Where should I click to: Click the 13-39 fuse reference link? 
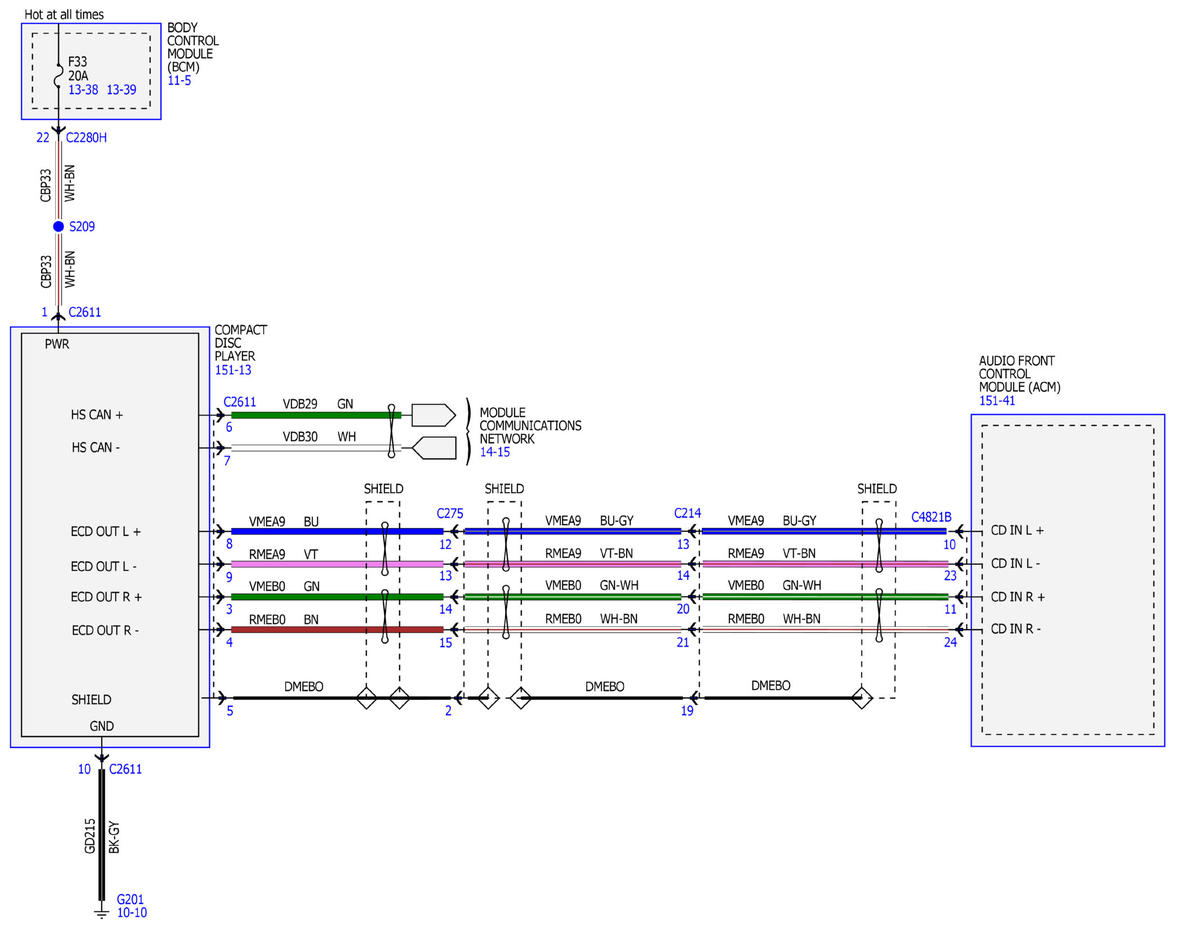pyautogui.click(x=122, y=89)
